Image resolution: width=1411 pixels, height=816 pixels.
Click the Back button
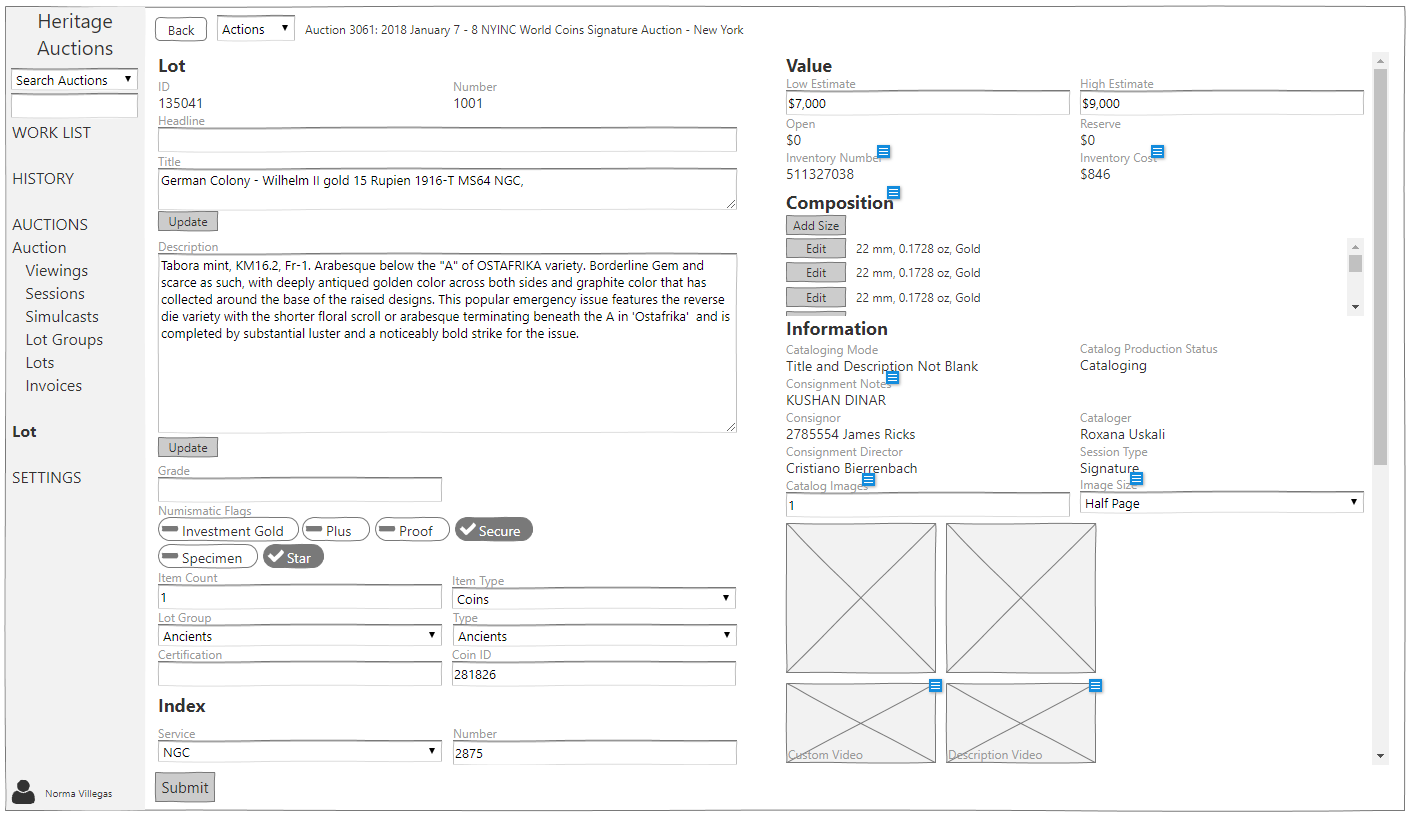click(181, 30)
